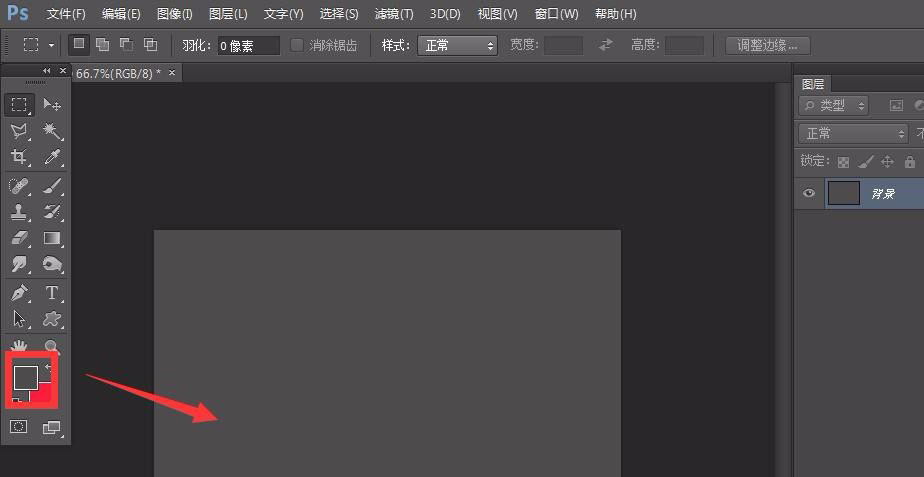Toggle lock position in Layers panel

[x=887, y=162]
